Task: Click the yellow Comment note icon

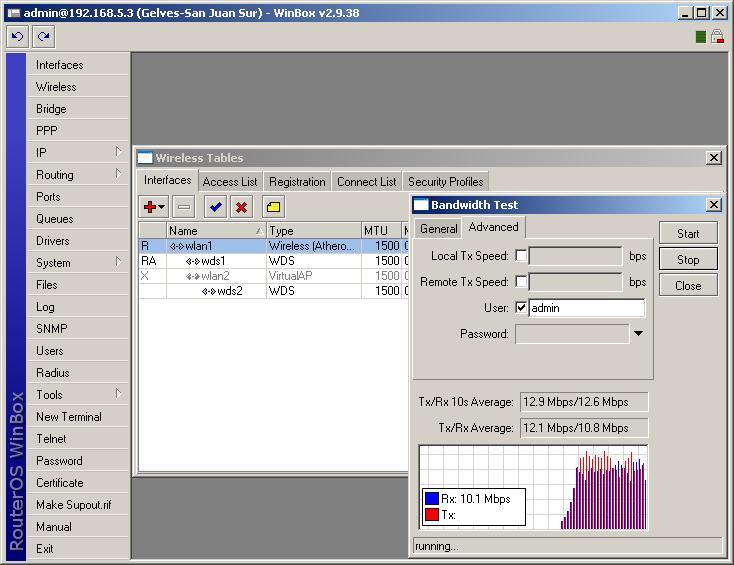Action: tap(274, 207)
